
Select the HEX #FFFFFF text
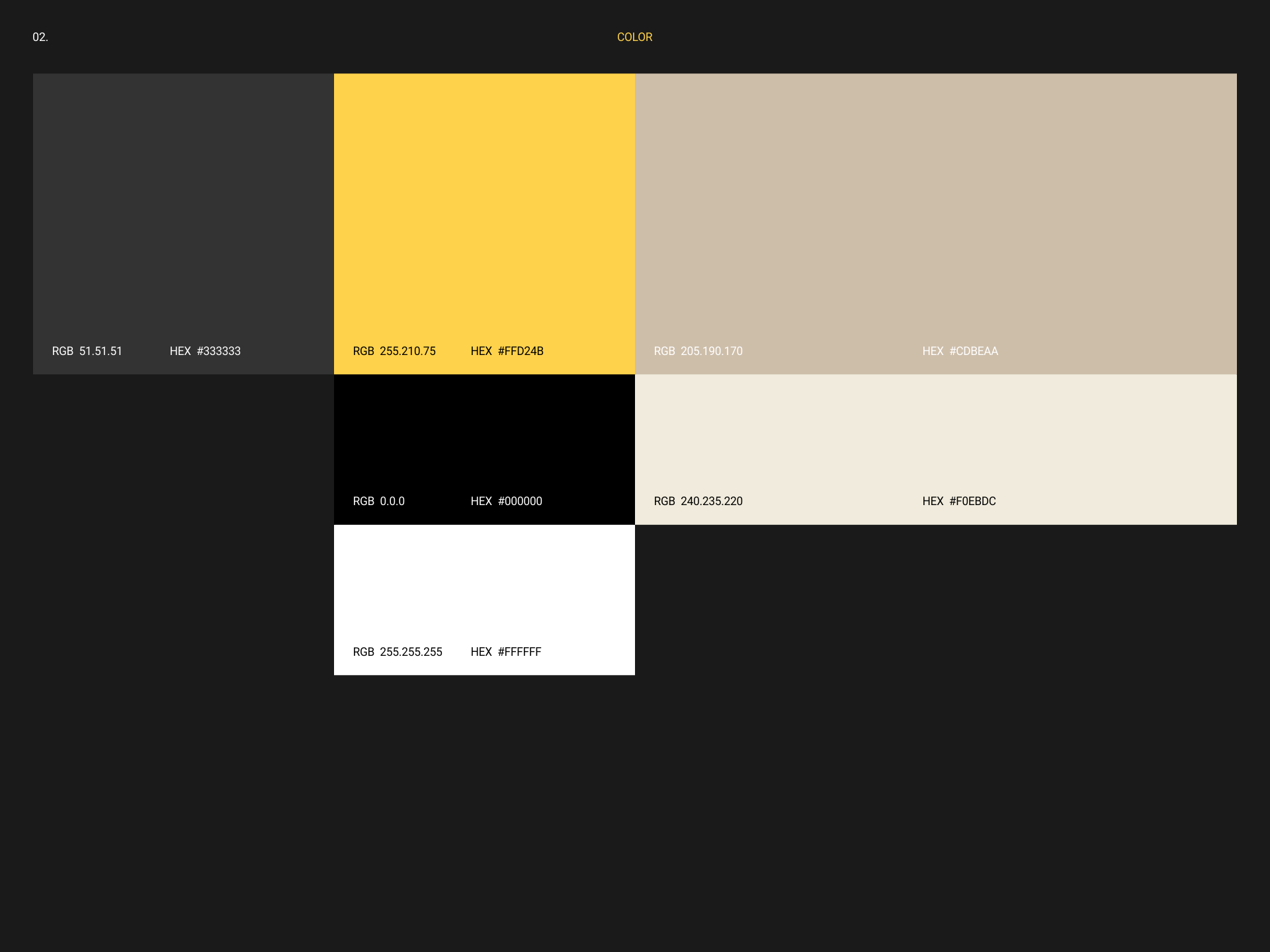pos(505,652)
